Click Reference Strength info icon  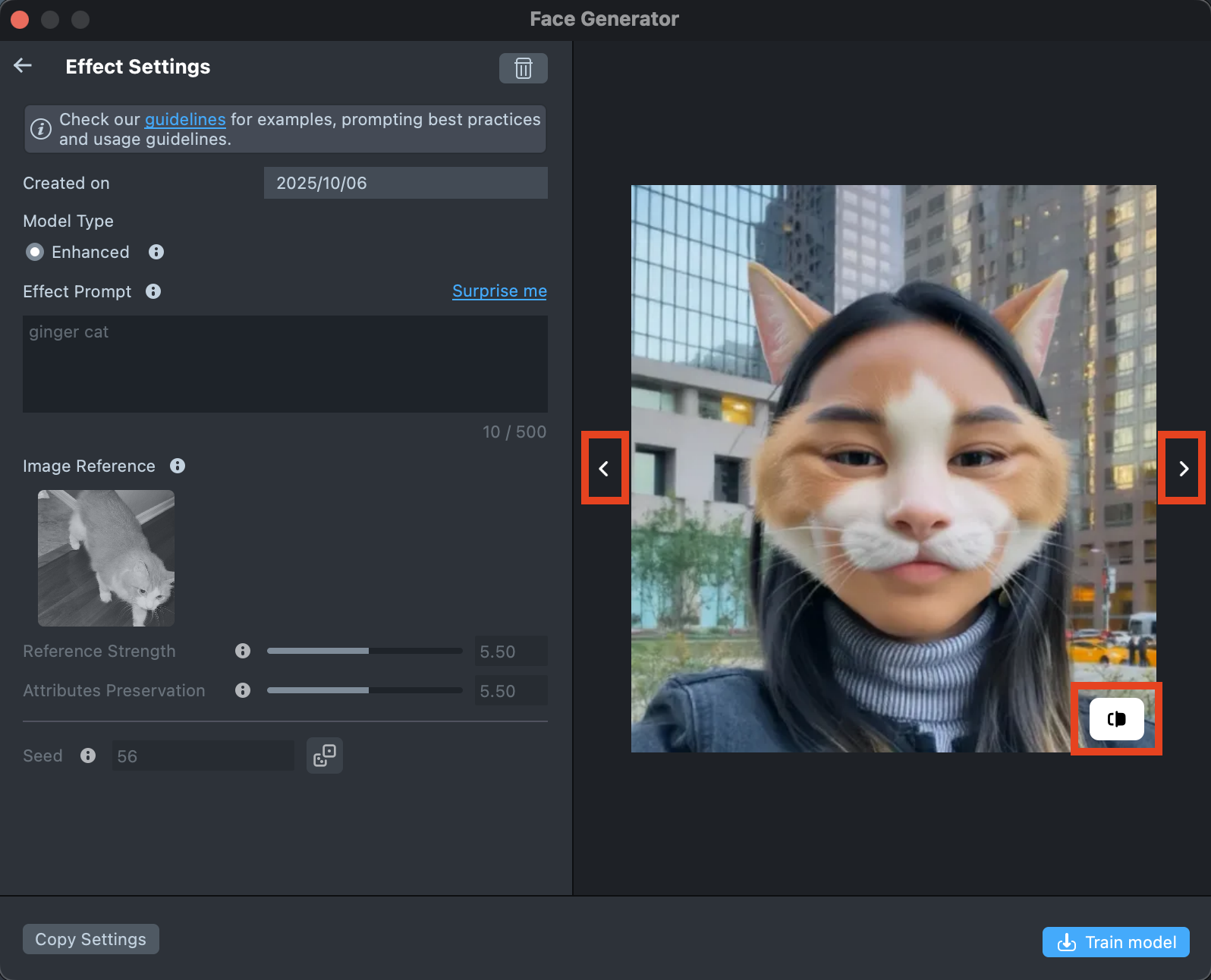(243, 651)
